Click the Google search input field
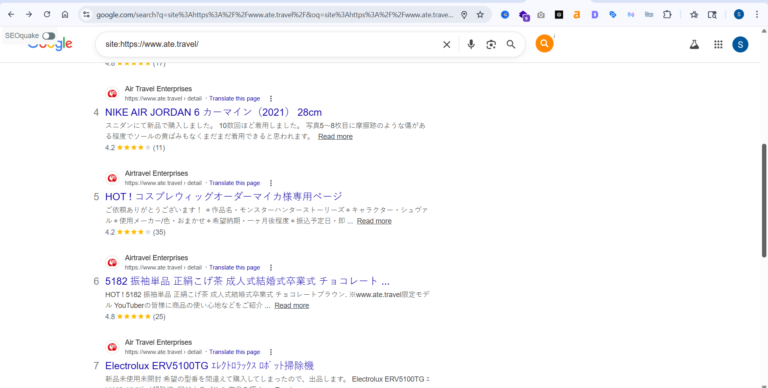The image size is (768, 388). coord(269,45)
